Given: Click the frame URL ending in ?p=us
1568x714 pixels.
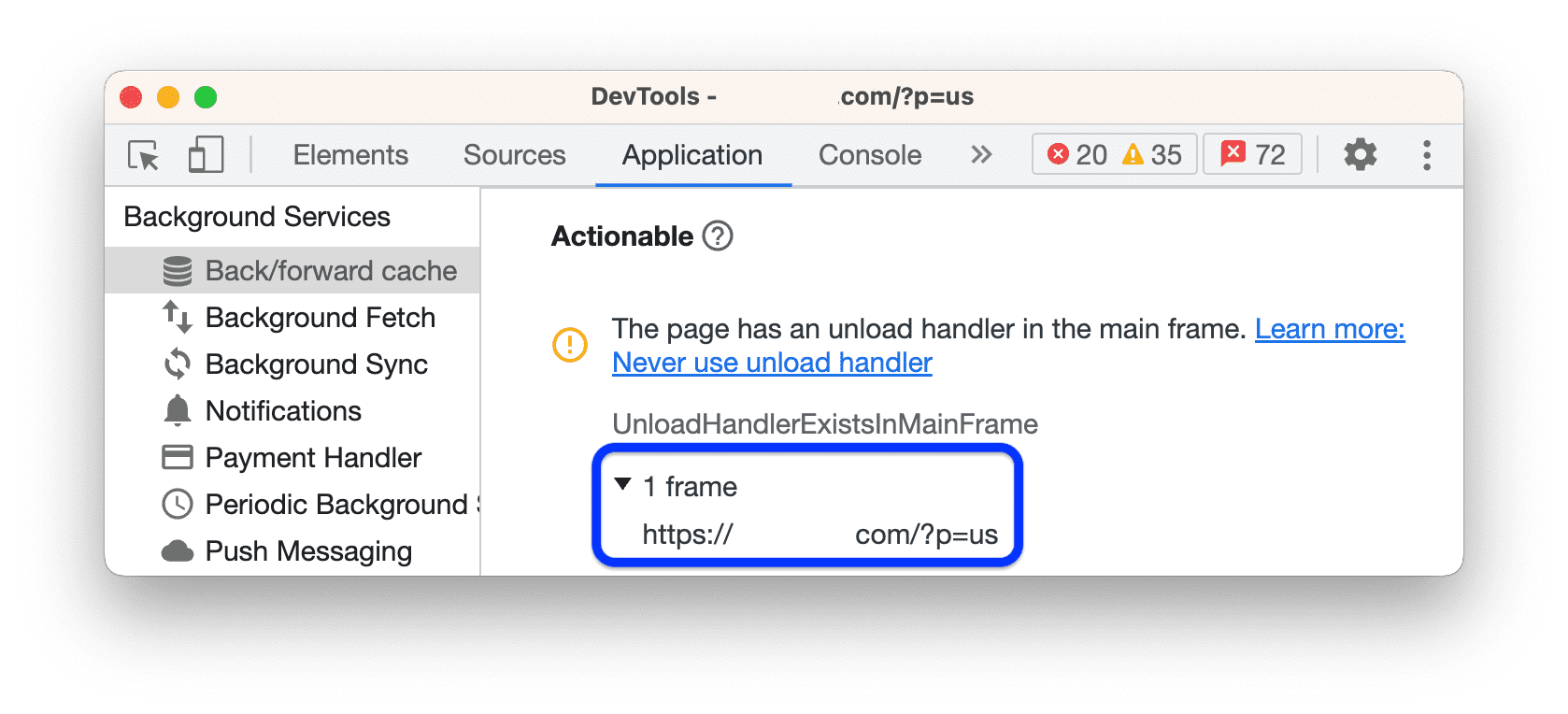Looking at the screenshot, I should pyautogui.click(x=820, y=535).
